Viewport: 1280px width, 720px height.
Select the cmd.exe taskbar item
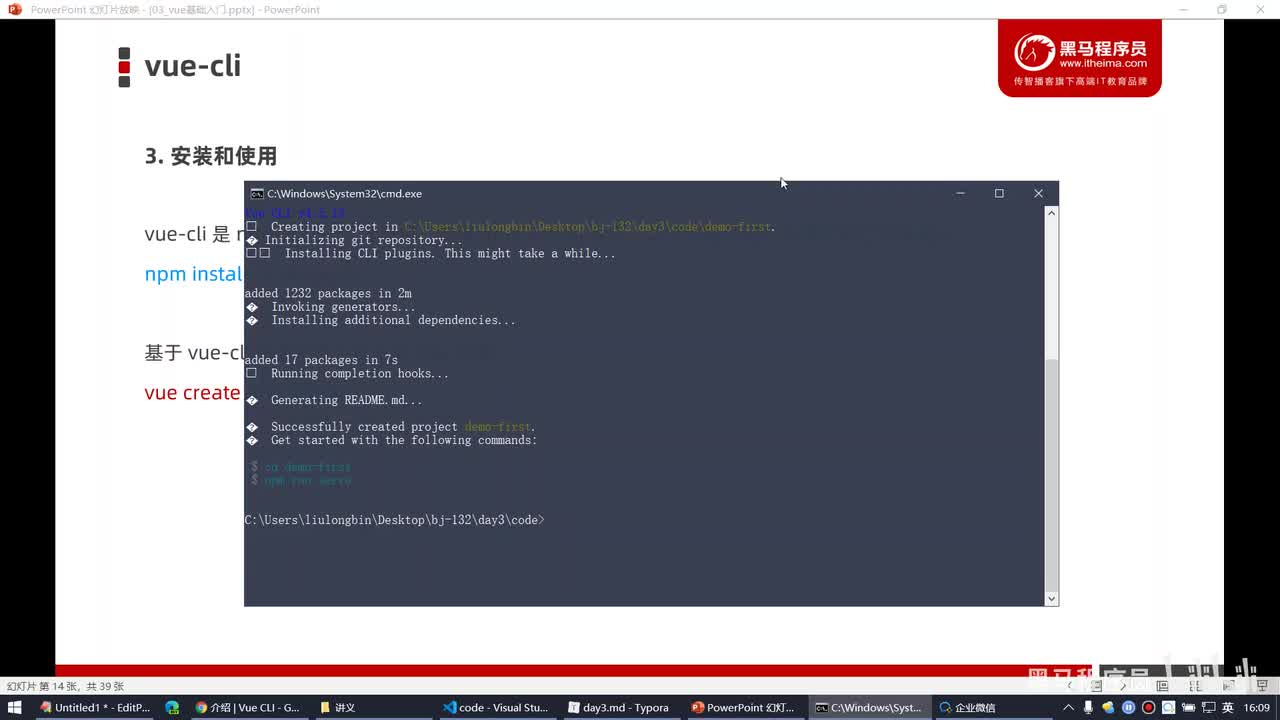point(868,707)
